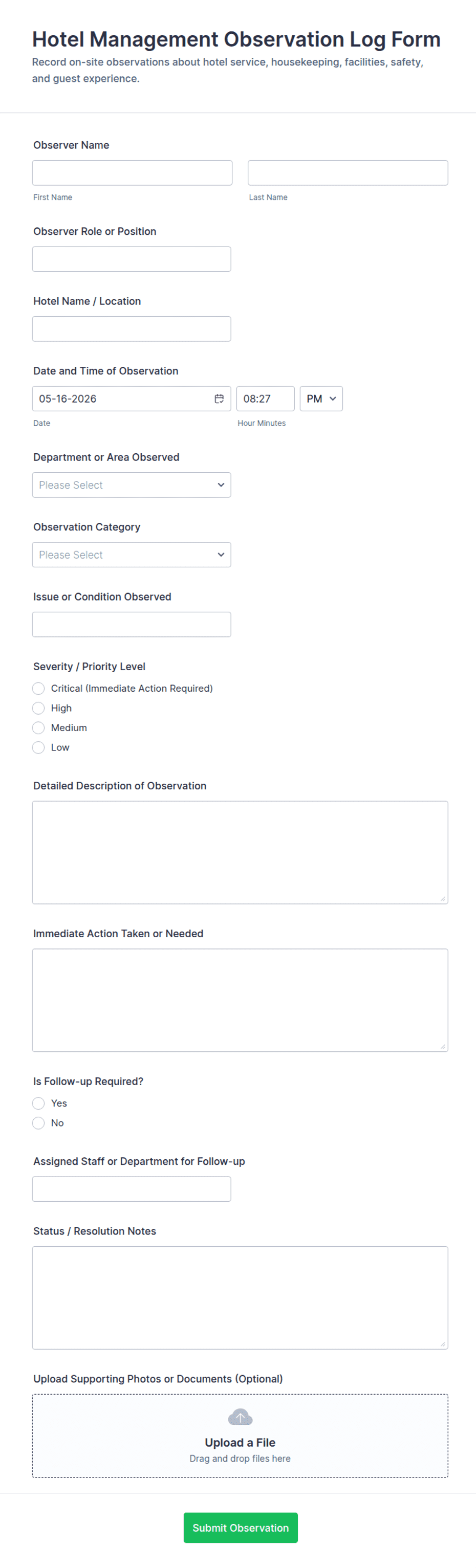Click the Hour Minutes time field
This screenshot has width=476, height=1568.
266,399
